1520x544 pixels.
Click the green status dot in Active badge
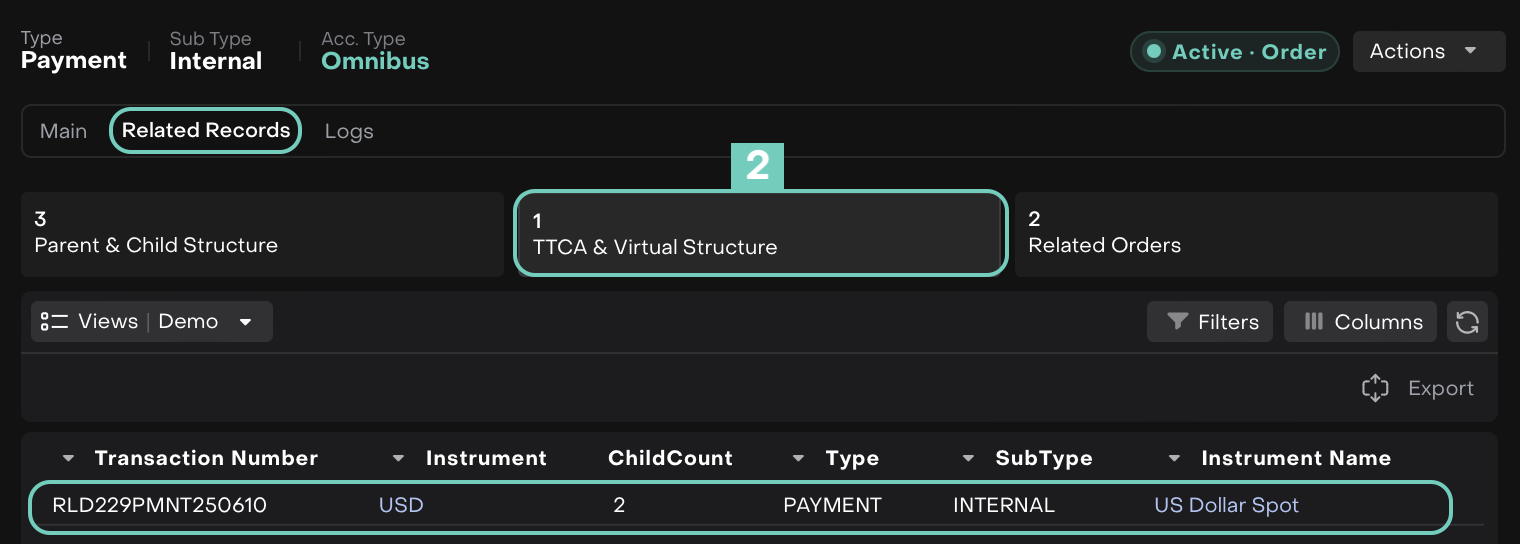(x=1154, y=52)
